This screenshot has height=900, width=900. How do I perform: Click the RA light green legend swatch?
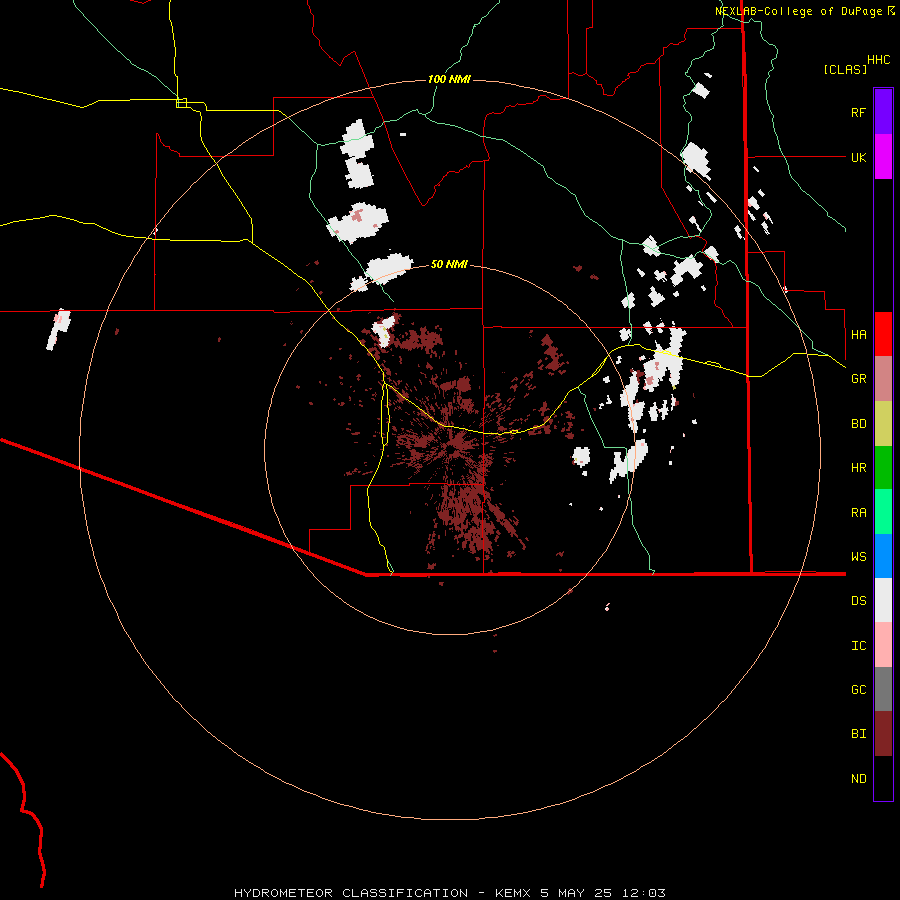coord(883,512)
